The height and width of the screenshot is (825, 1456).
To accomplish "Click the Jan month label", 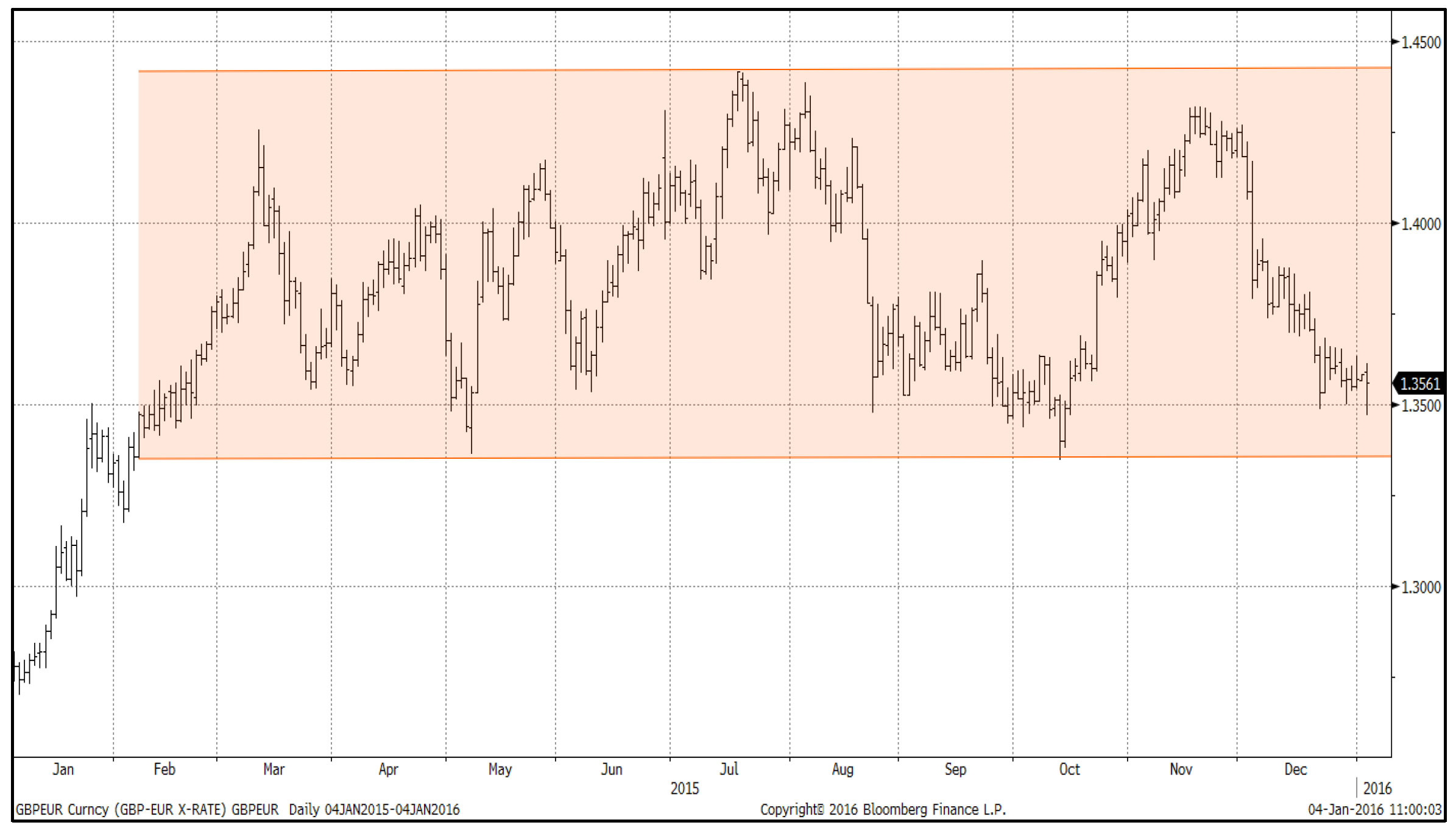I will [63, 770].
